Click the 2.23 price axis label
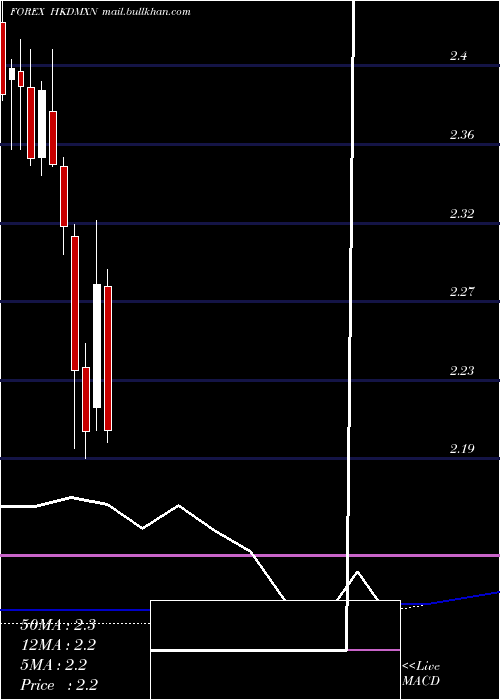500x700 pixels. 462,371
